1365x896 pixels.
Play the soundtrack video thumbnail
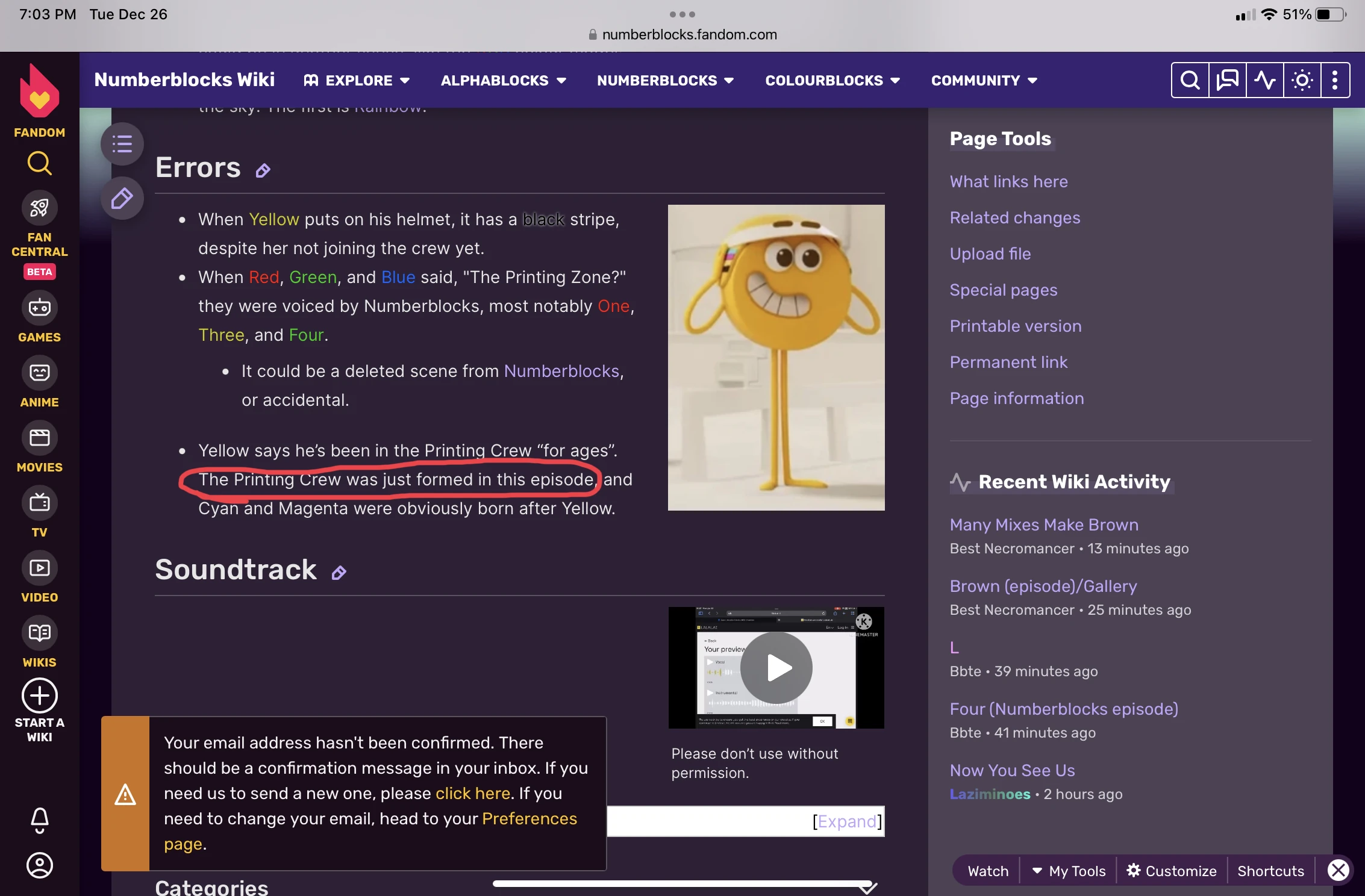click(x=776, y=668)
